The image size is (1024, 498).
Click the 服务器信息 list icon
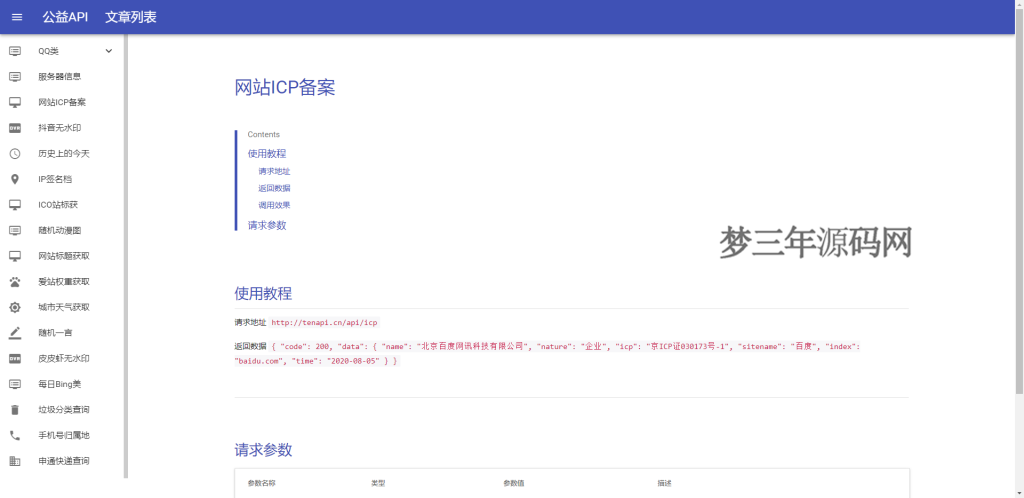[x=15, y=76]
